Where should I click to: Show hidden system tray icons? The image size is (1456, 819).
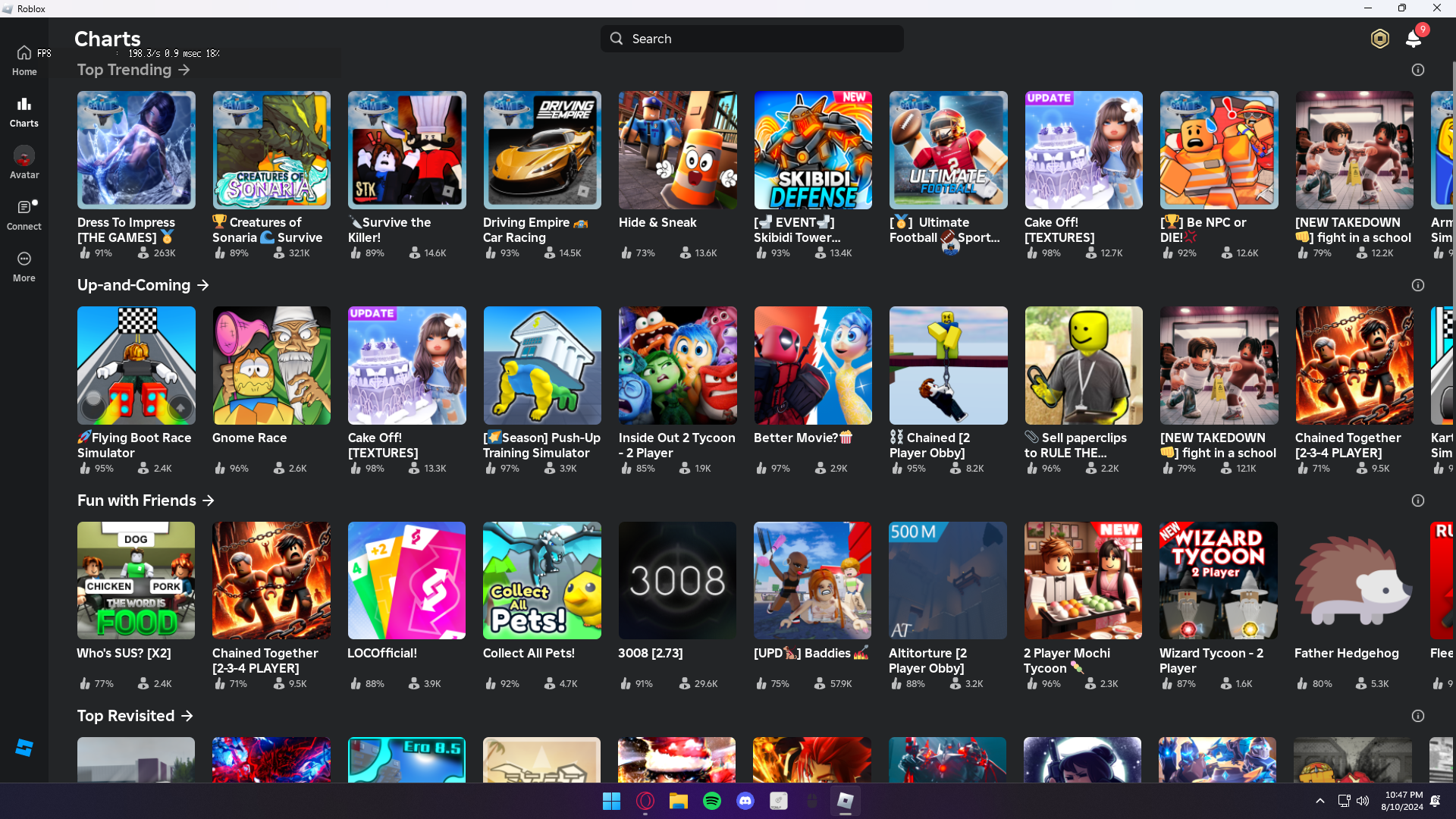[x=1319, y=801]
